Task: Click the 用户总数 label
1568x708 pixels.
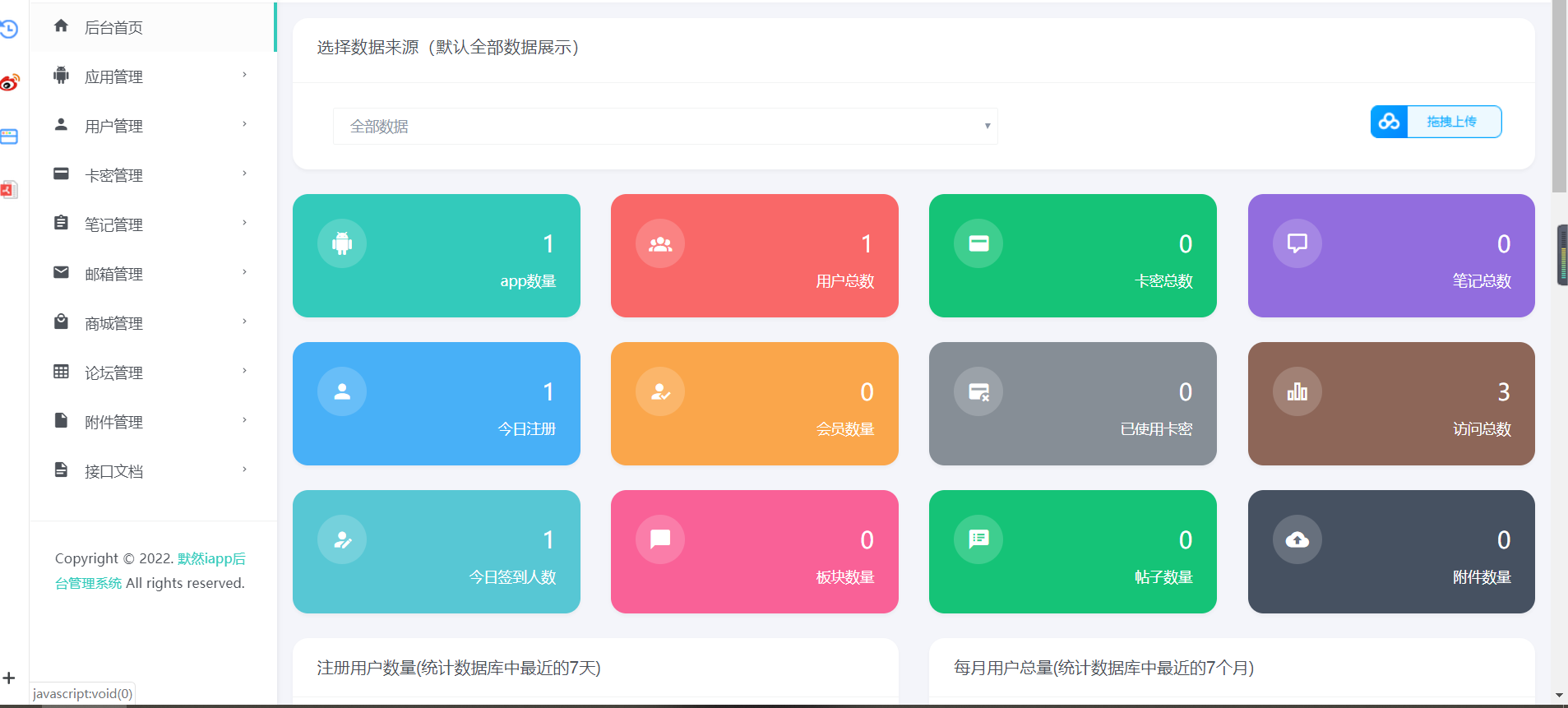Action: coord(845,281)
